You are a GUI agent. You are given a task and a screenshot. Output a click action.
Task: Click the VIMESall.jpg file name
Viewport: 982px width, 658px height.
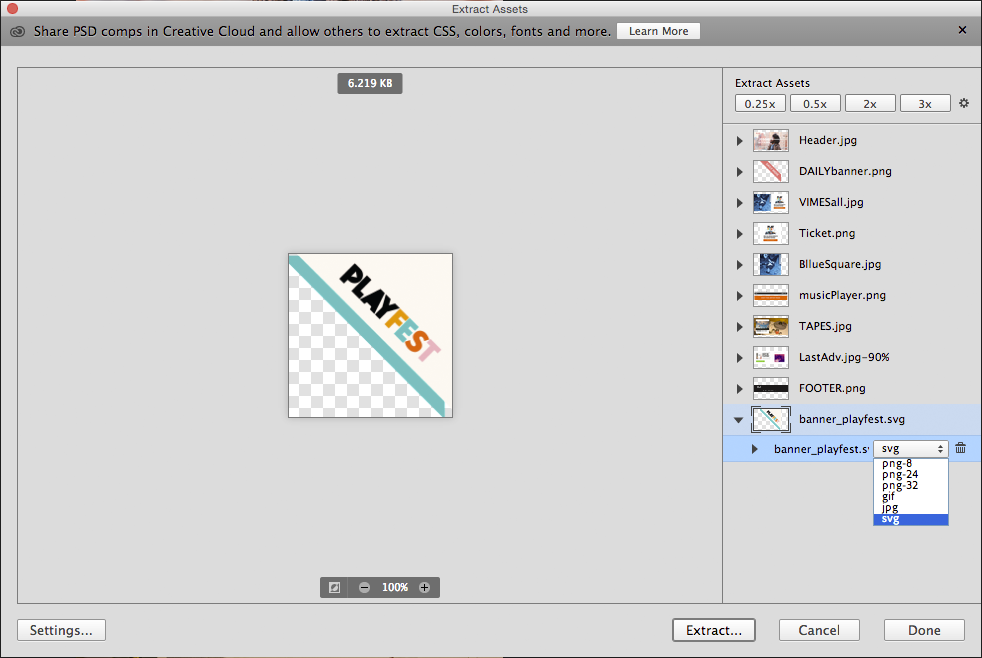(x=831, y=202)
